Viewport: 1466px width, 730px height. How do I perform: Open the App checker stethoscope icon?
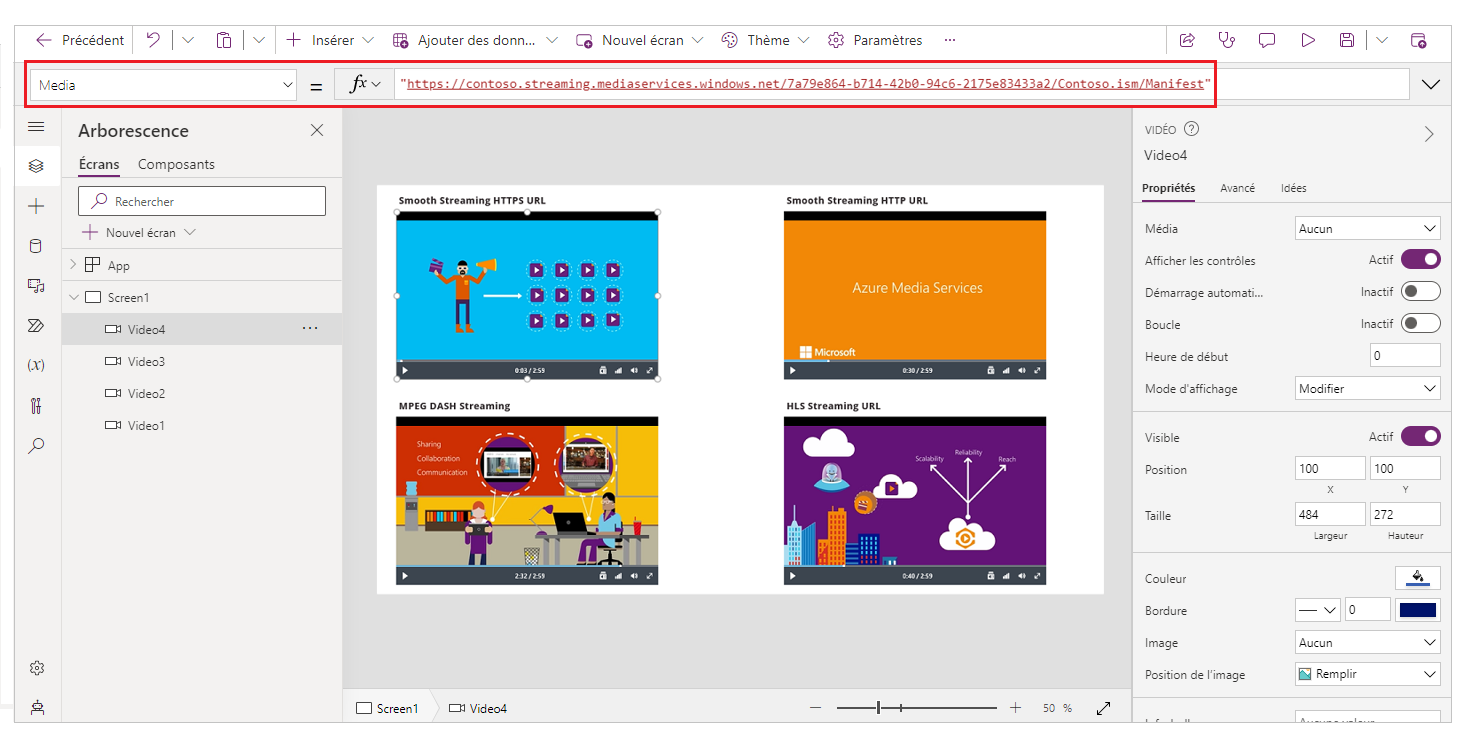pos(1226,40)
